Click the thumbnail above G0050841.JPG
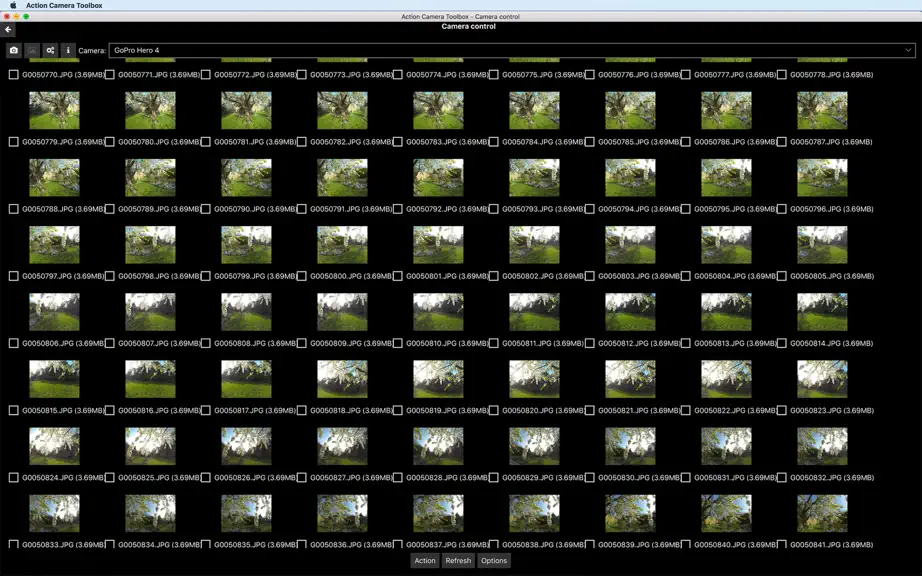This screenshot has width=922, height=576. point(822,513)
